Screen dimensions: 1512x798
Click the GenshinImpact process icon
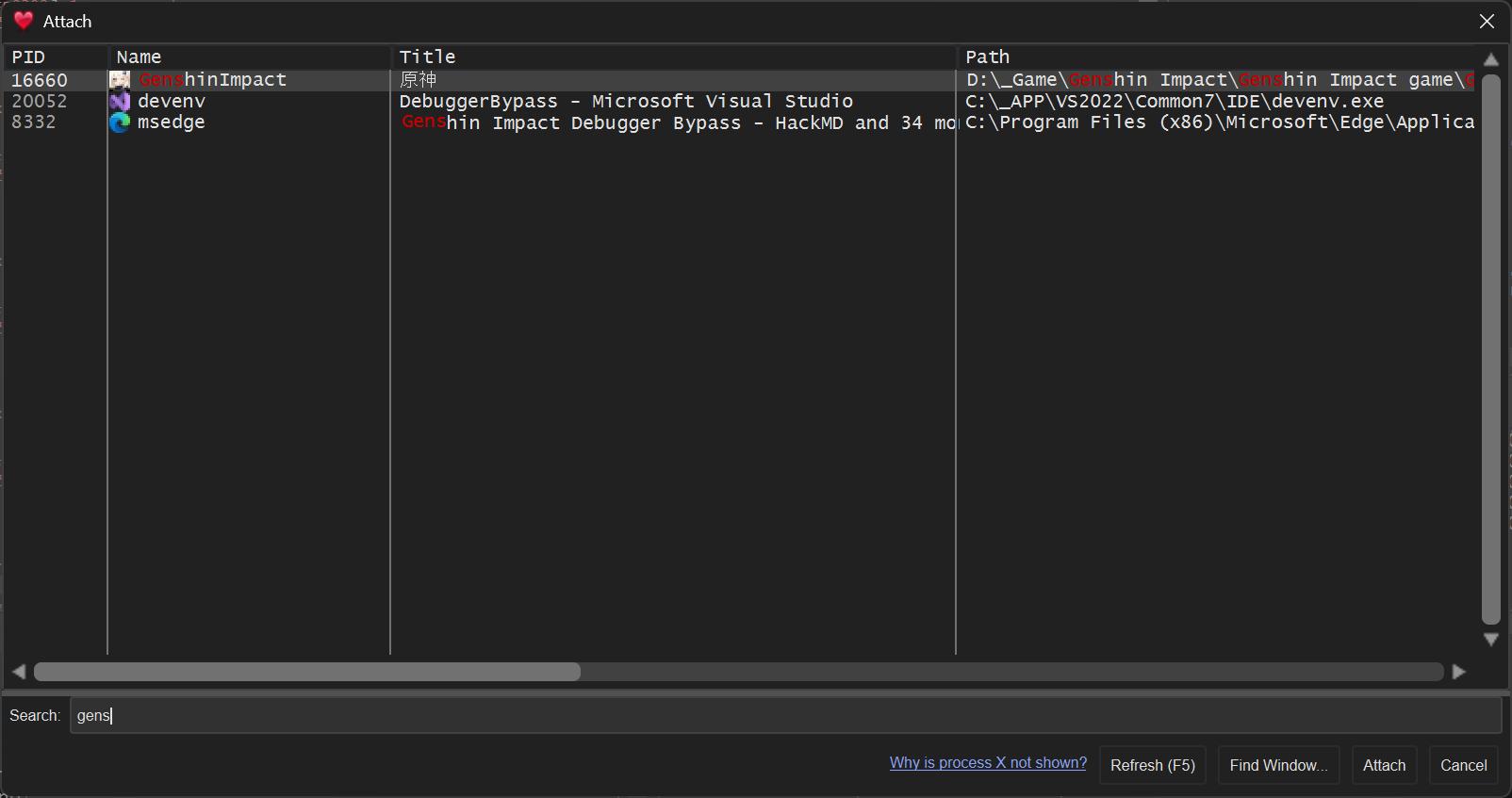click(120, 80)
